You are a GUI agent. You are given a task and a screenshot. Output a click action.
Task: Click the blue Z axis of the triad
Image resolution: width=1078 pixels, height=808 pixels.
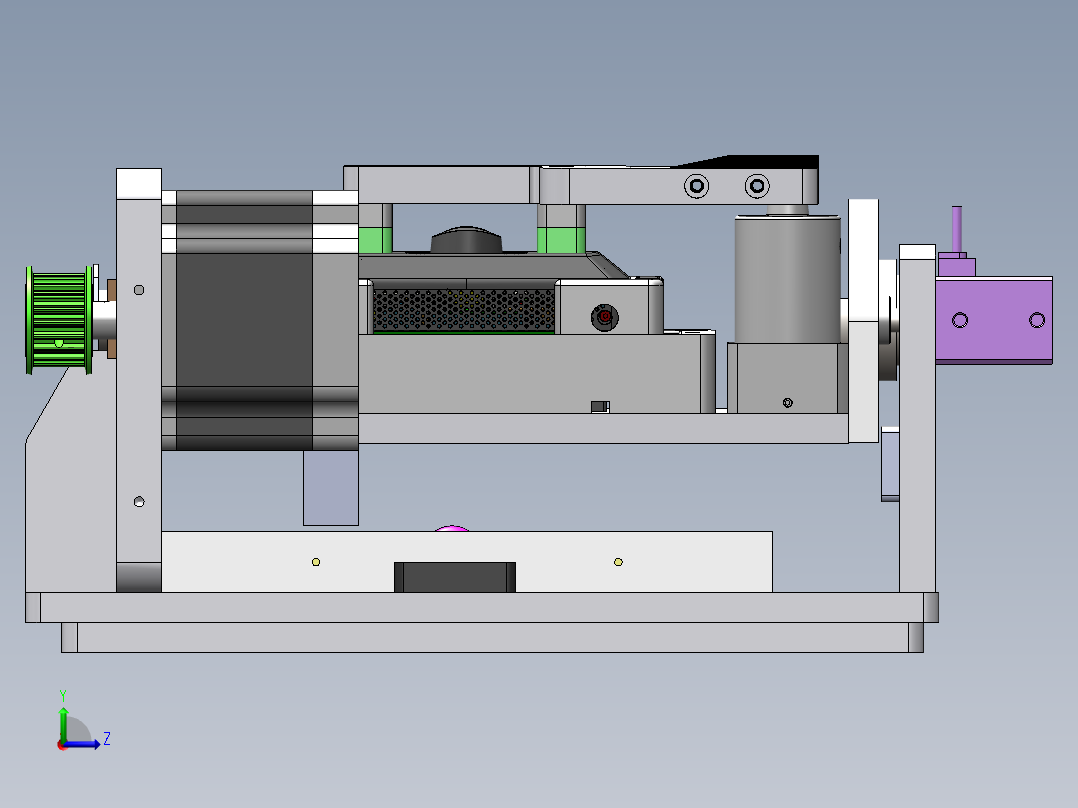point(84,743)
